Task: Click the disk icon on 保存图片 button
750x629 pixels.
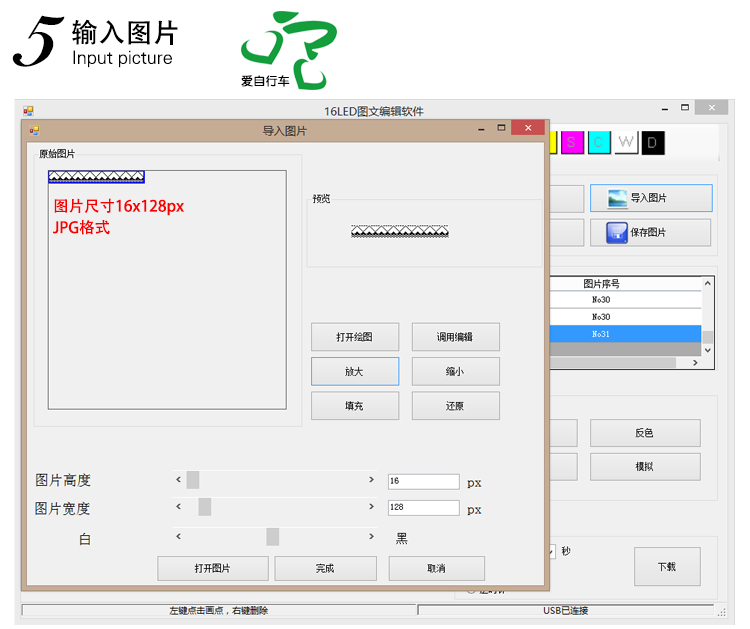Action: click(x=617, y=233)
